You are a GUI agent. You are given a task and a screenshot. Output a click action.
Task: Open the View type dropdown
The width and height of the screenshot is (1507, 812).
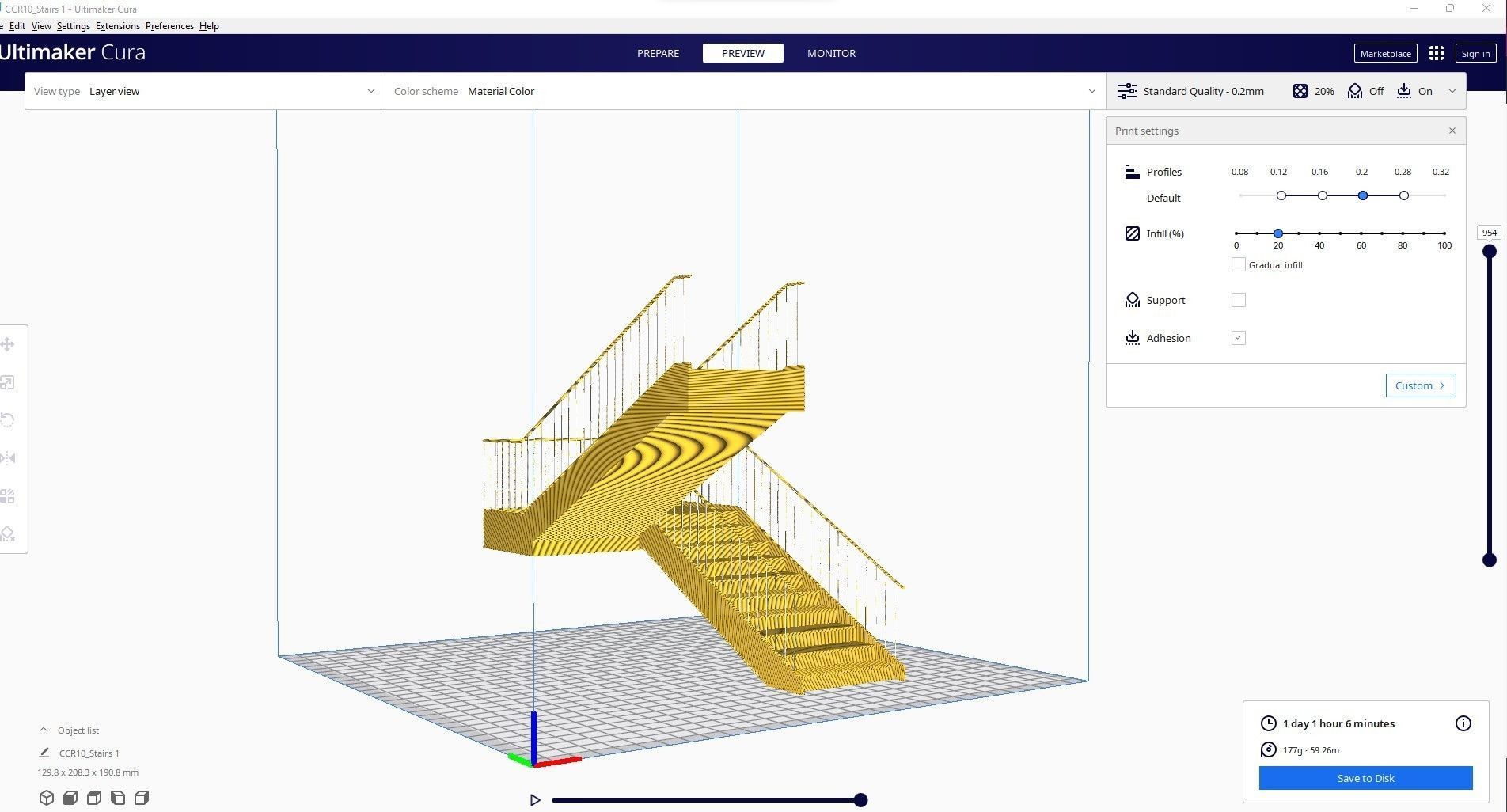click(205, 91)
